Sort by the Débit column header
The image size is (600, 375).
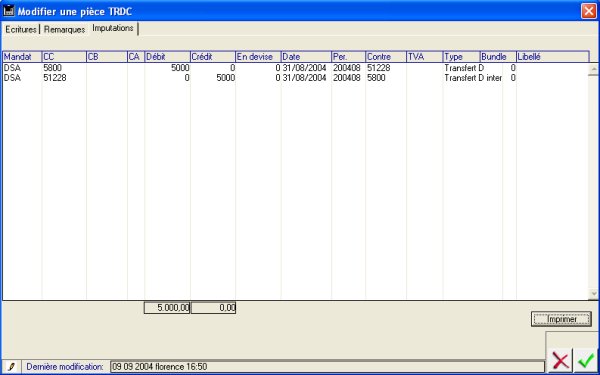(x=168, y=57)
